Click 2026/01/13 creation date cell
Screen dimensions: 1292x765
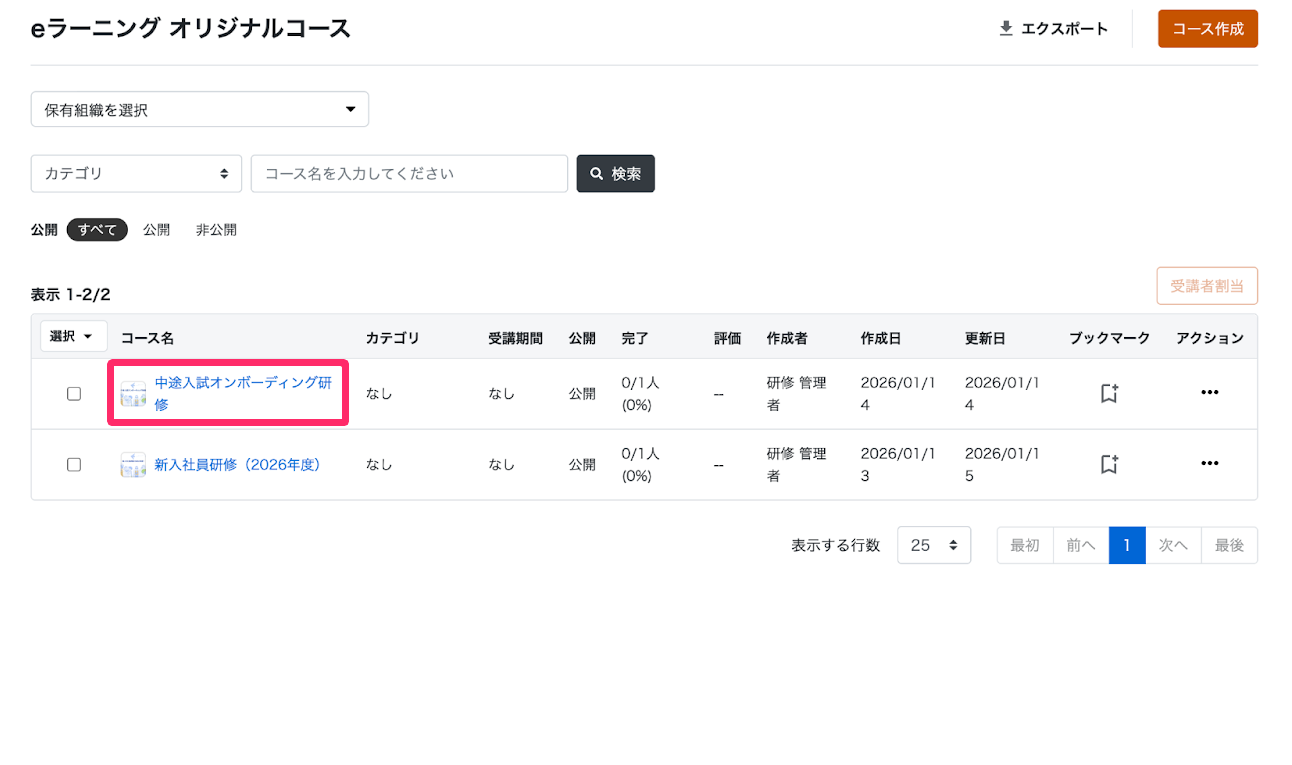898,464
